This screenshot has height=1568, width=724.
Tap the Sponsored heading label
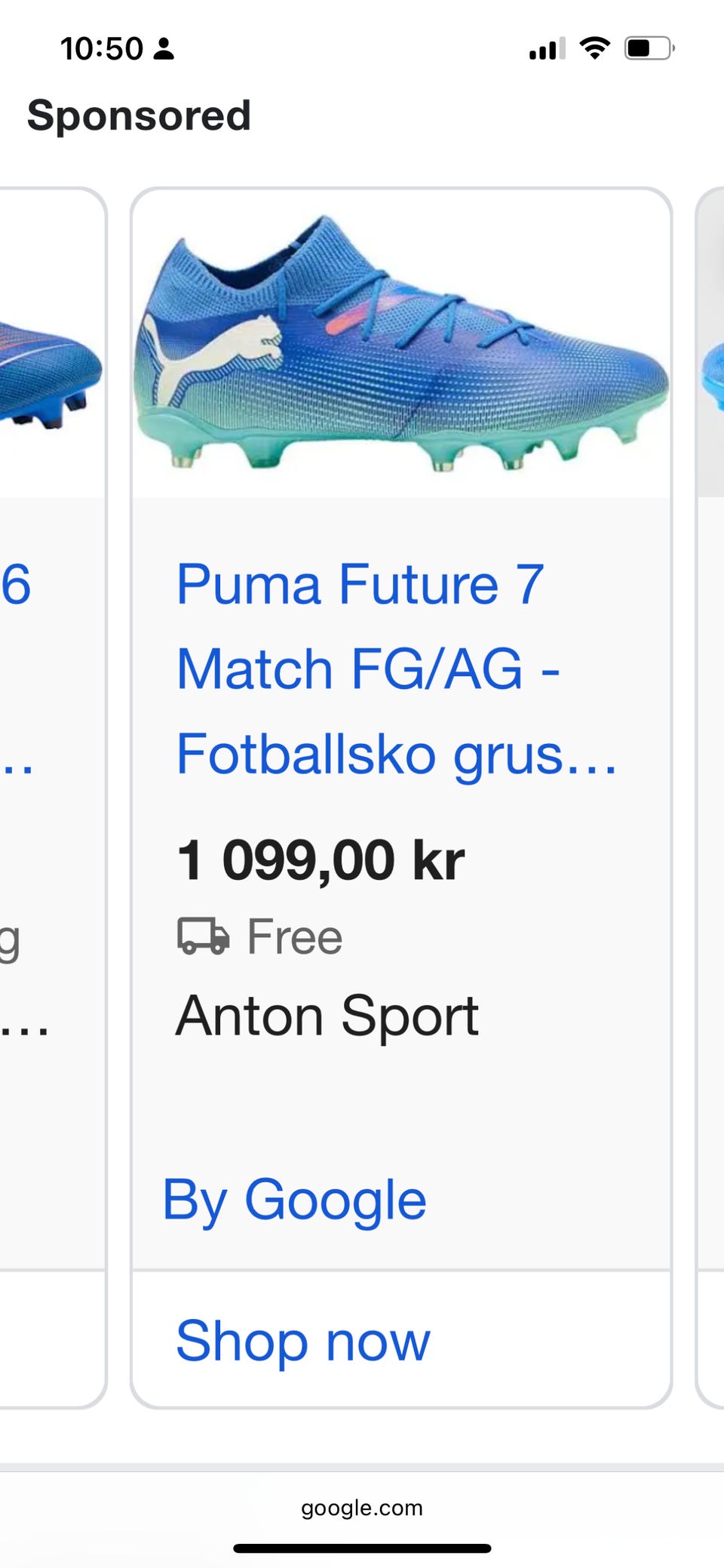point(139,115)
